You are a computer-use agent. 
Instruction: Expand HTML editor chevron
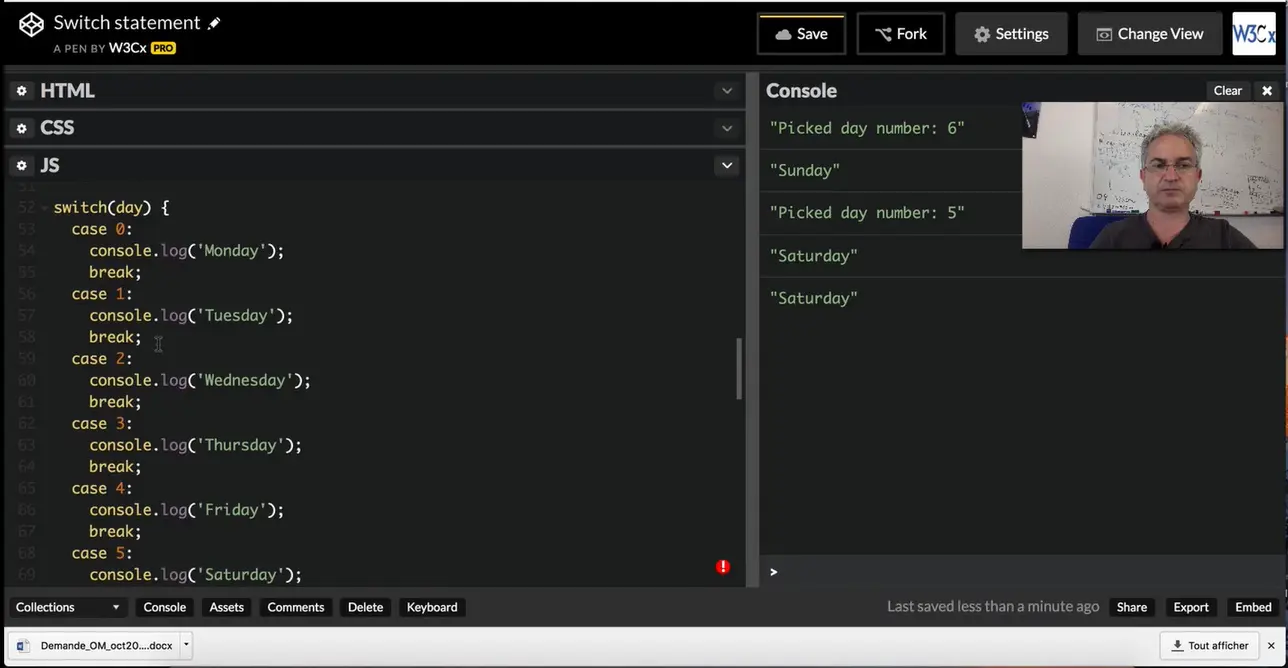[727, 91]
